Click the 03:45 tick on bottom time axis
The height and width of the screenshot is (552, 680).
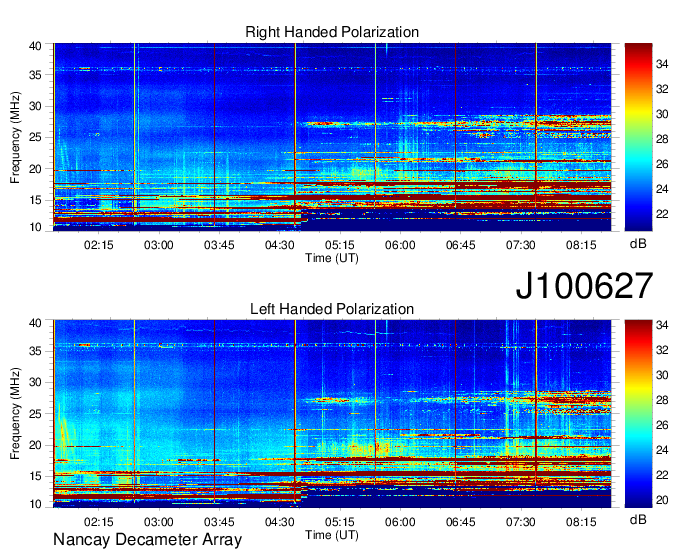tap(219, 522)
